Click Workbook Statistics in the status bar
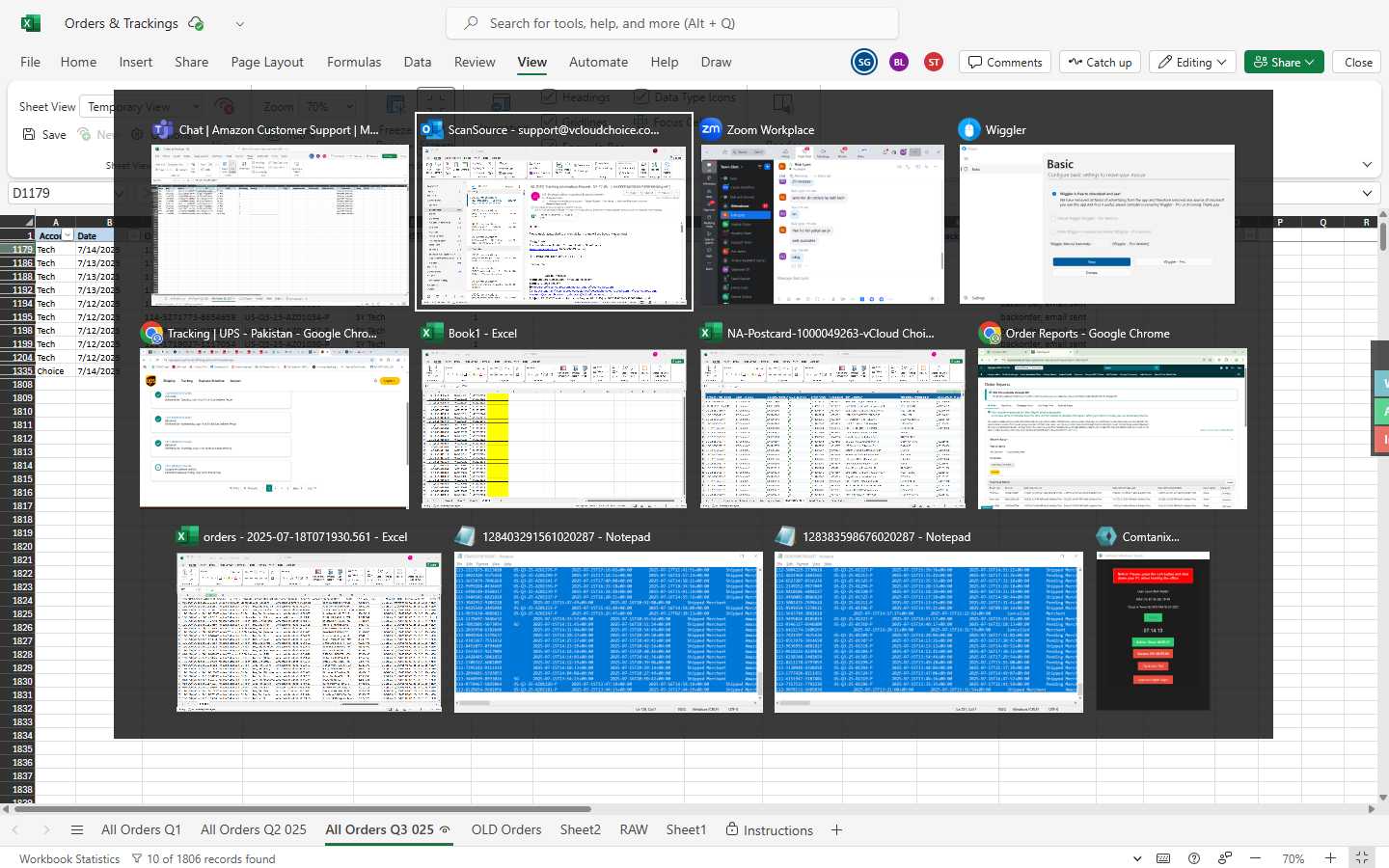Image resolution: width=1389 pixels, height=868 pixels. (x=69, y=858)
